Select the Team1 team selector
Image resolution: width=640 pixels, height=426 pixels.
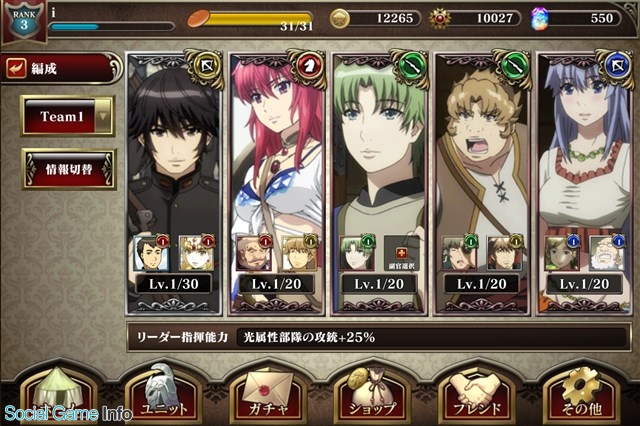coord(68,116)
